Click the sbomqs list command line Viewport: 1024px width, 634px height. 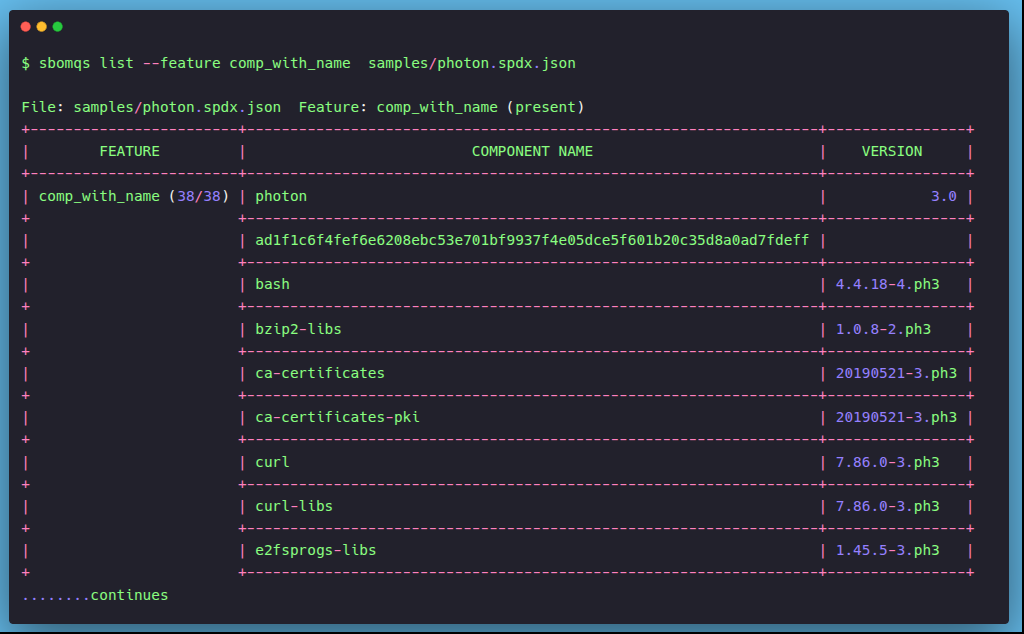pyautogui.click(x=298, y=63)
